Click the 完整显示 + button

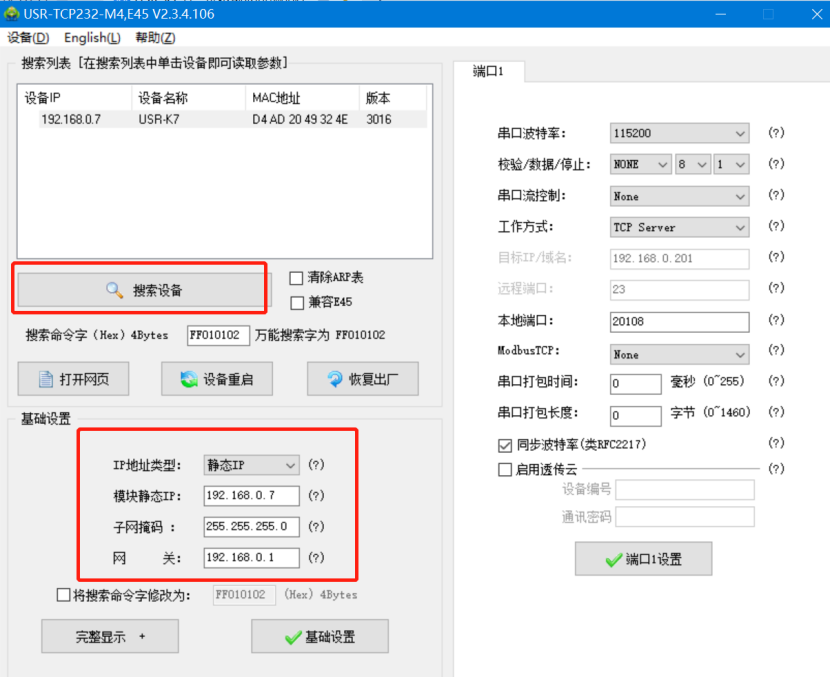(x=110, y=637)
